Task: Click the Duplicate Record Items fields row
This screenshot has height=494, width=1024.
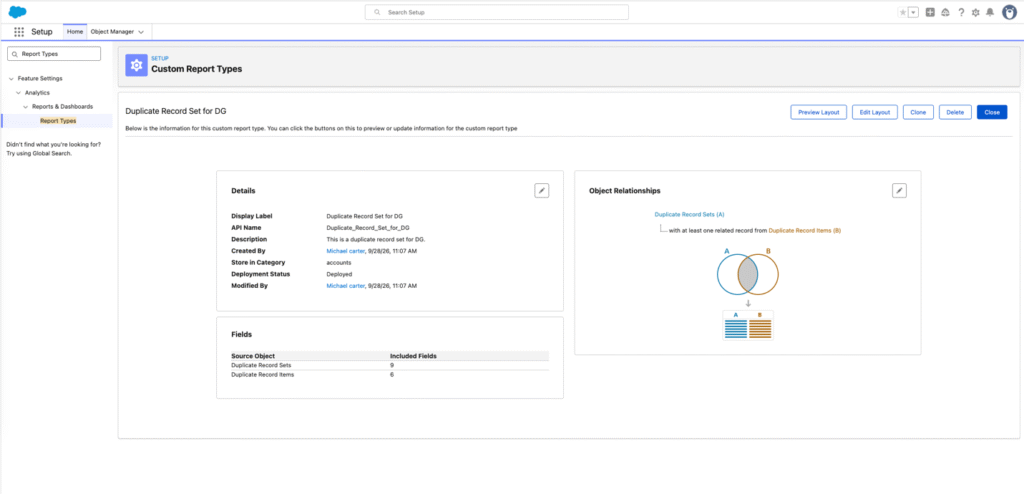Action: 390,374
